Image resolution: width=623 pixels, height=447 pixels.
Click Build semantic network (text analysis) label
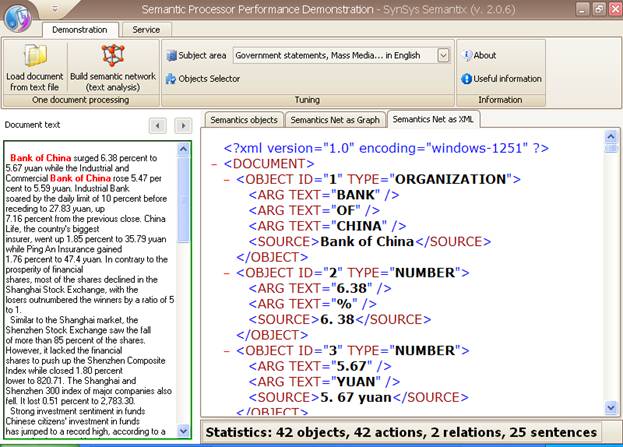point(113,81)
